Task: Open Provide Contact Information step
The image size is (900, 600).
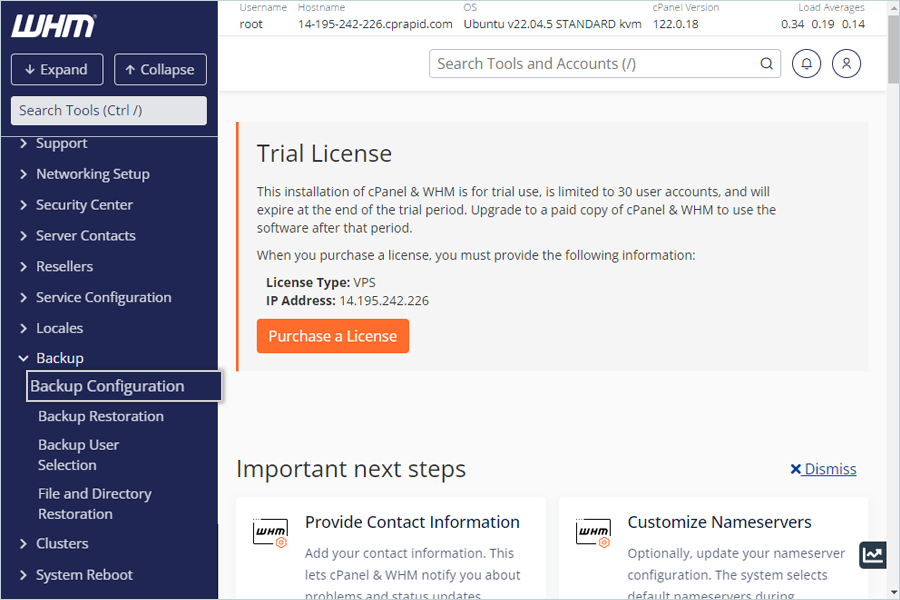Action: (x=412, y=522)
